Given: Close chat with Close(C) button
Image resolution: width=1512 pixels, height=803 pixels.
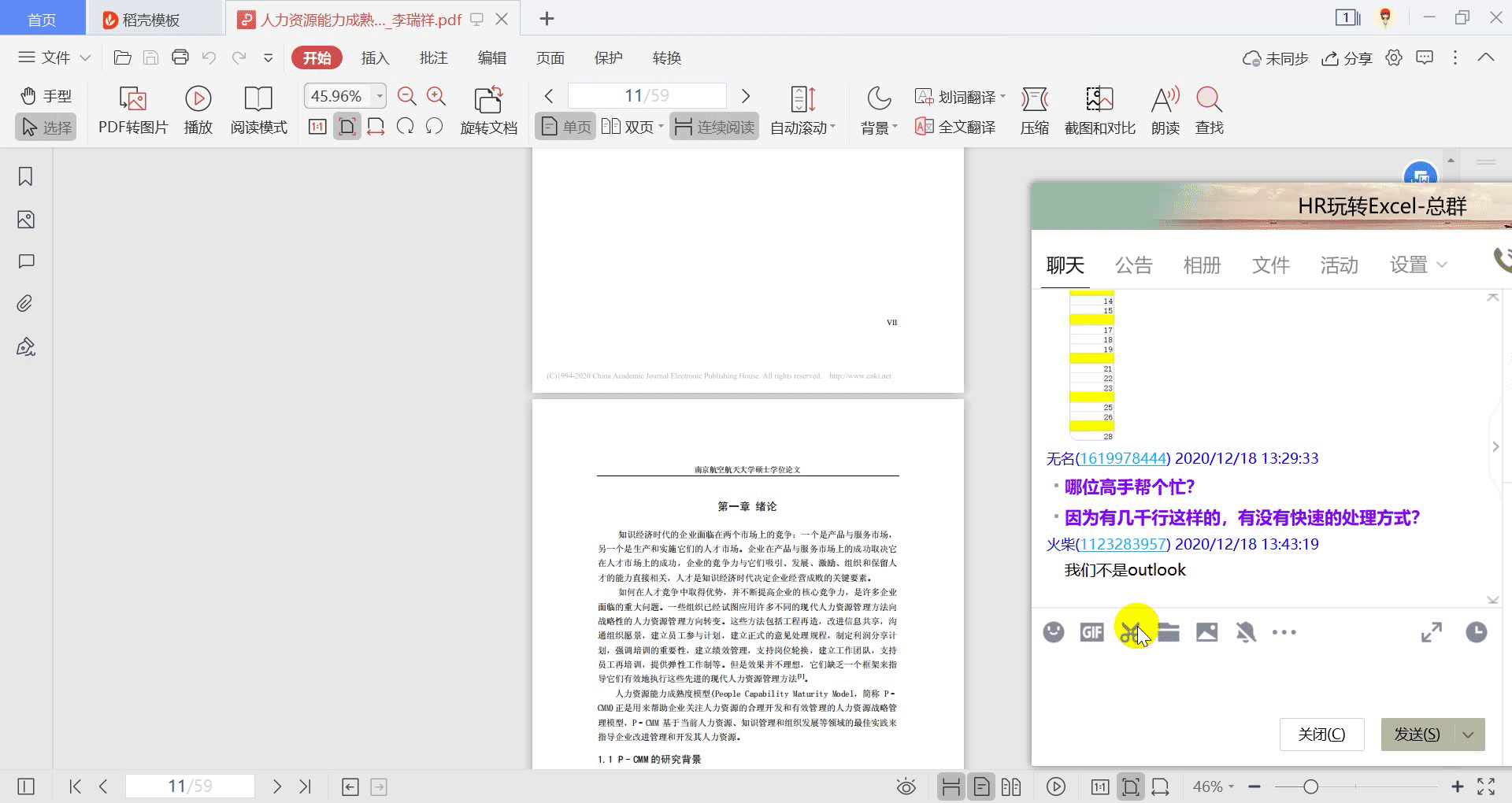Looking at the screenshot, I should pos(1321,735).
